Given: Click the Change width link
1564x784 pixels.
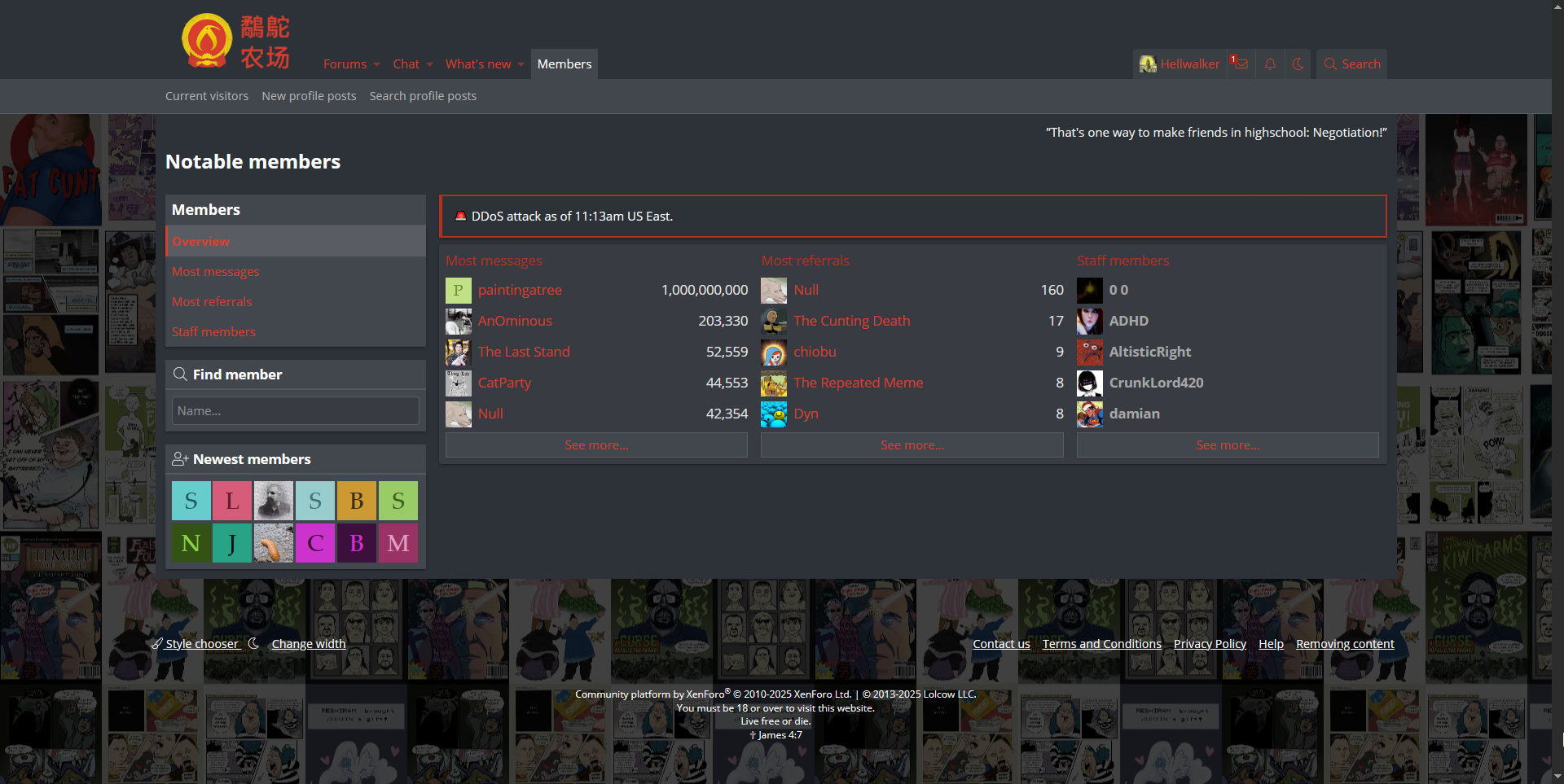Looking at the screenshot, I should tap(309, 644).
